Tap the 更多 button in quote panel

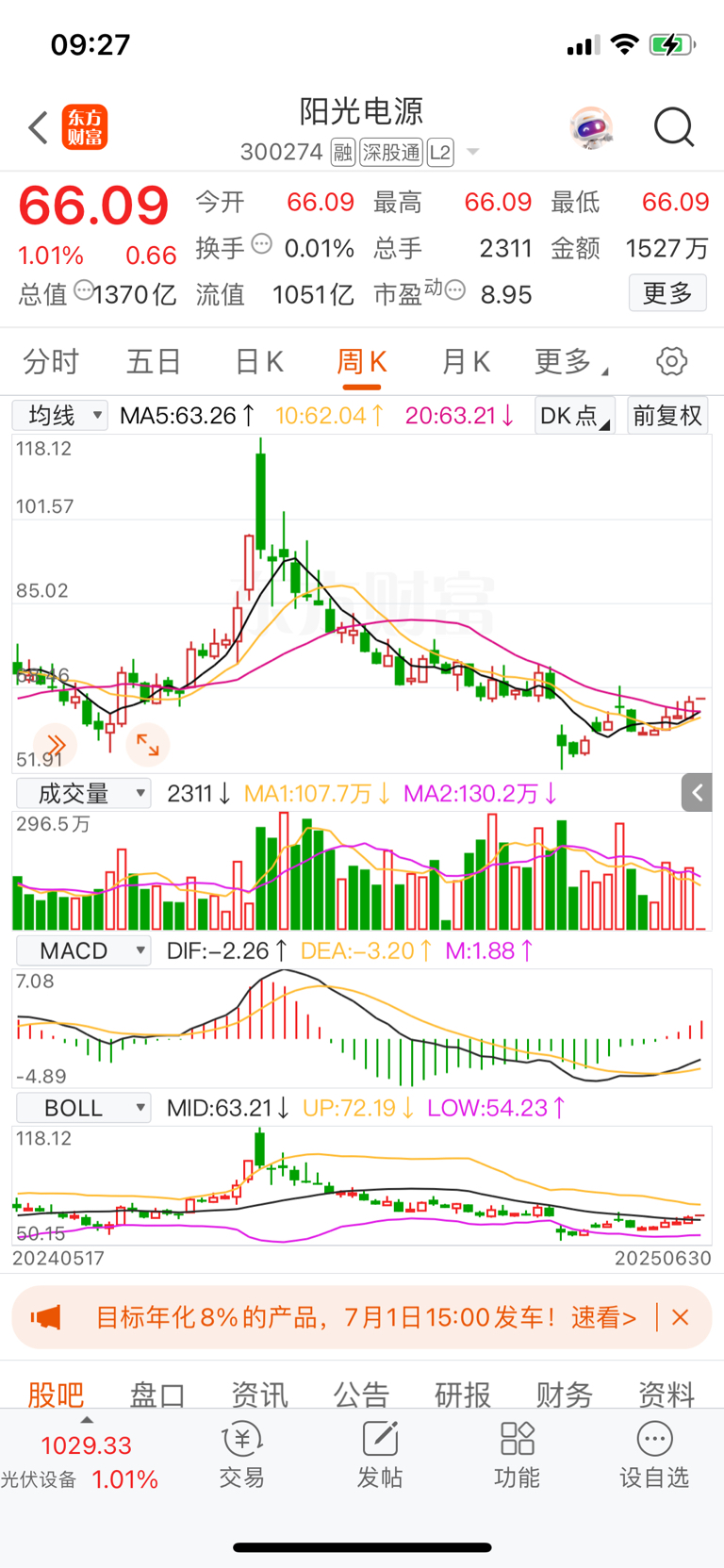pyautogui.click(x=667, y=293)
